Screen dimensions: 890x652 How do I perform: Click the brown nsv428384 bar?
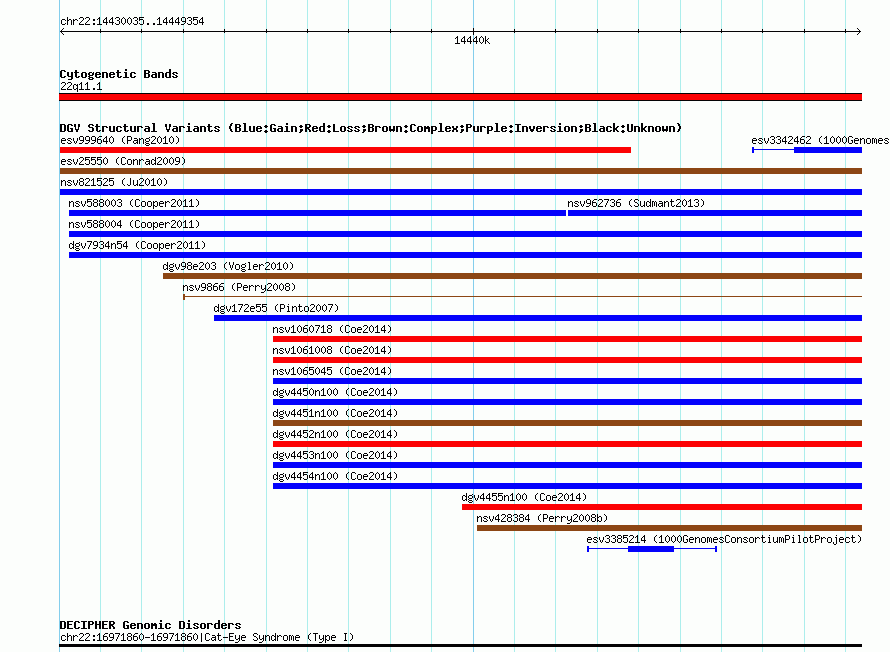point(669,528)
